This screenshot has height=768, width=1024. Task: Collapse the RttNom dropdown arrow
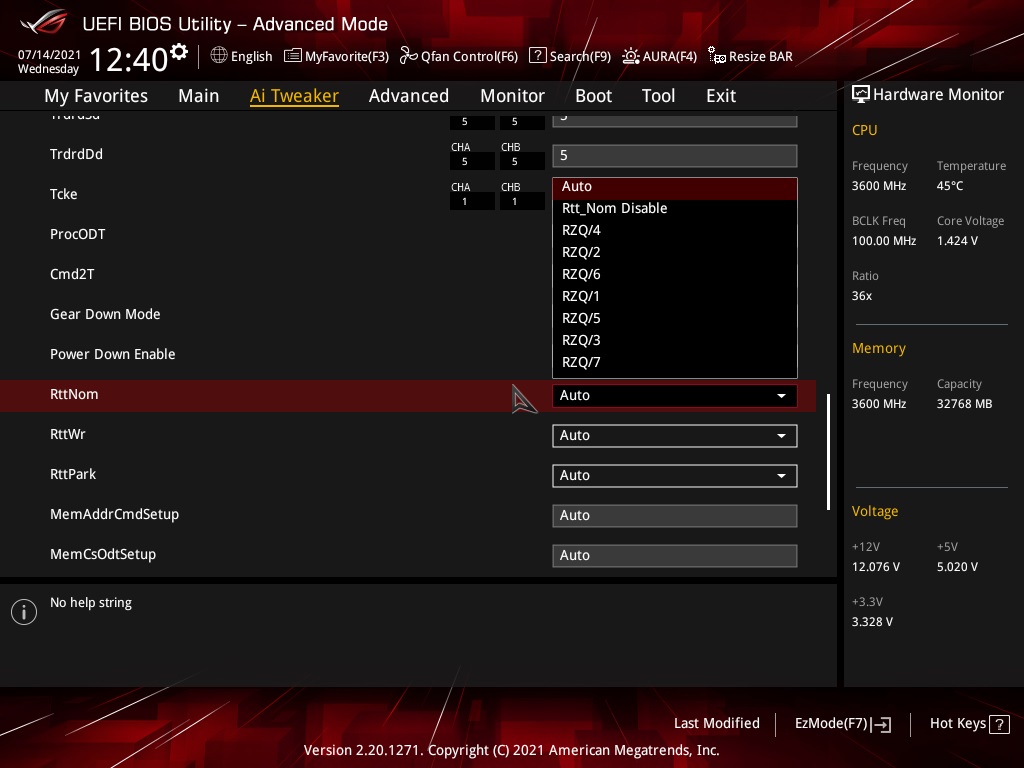781,396
